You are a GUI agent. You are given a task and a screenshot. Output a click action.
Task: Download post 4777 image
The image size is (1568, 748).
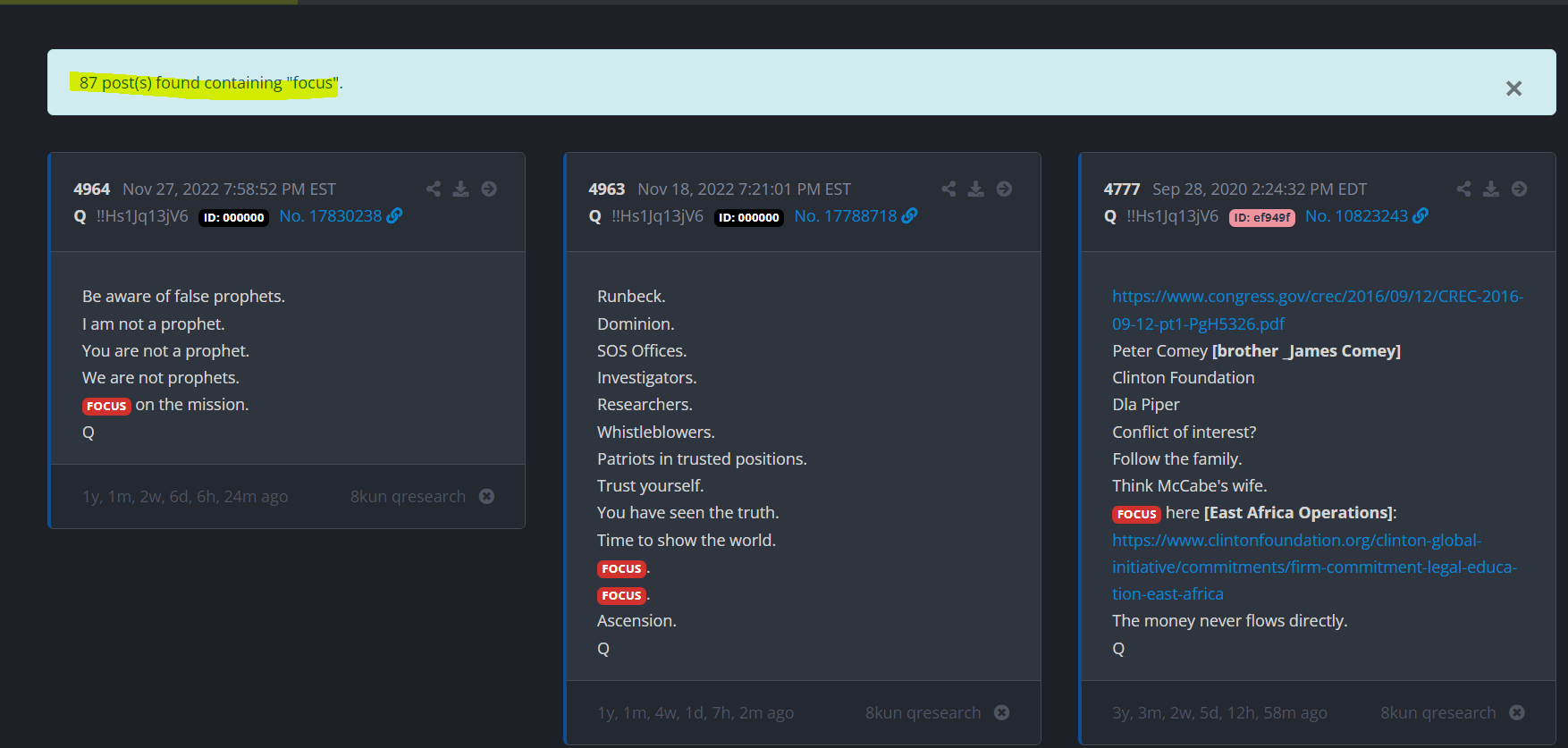[x=1490, y=189]
